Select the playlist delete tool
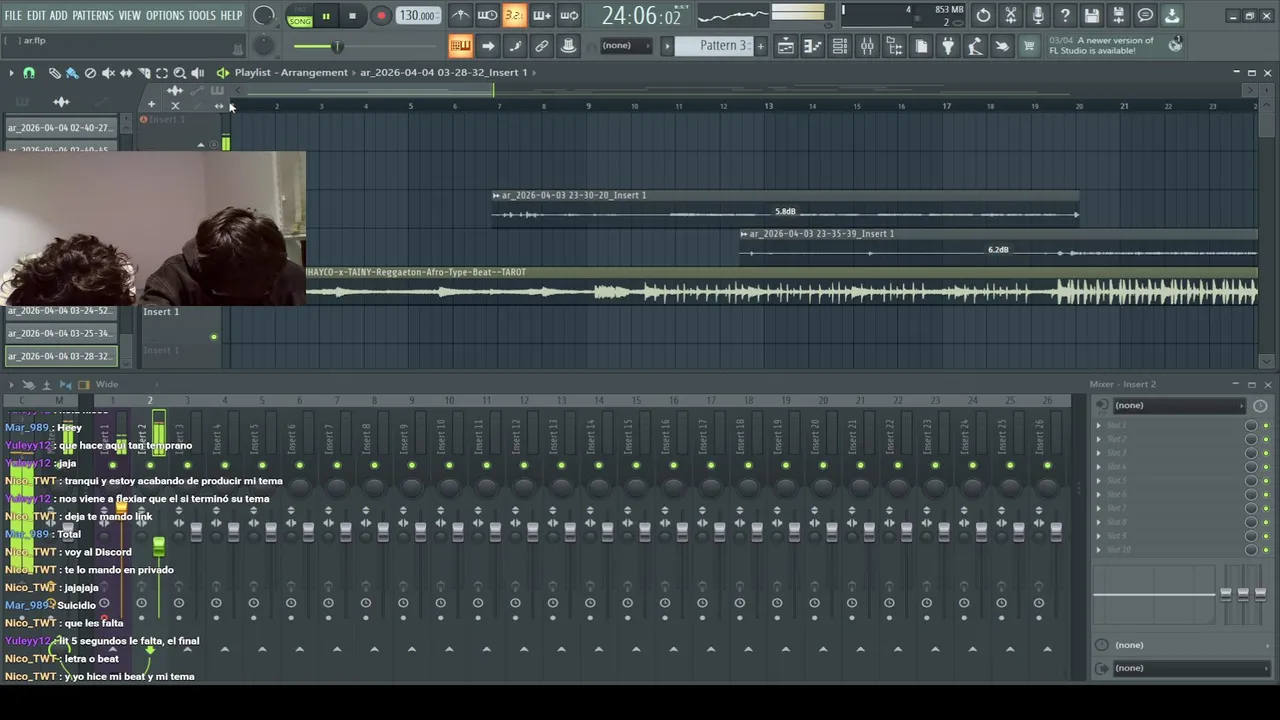Viewport: 1280px width, 720px height. click(x=90, y=73)
